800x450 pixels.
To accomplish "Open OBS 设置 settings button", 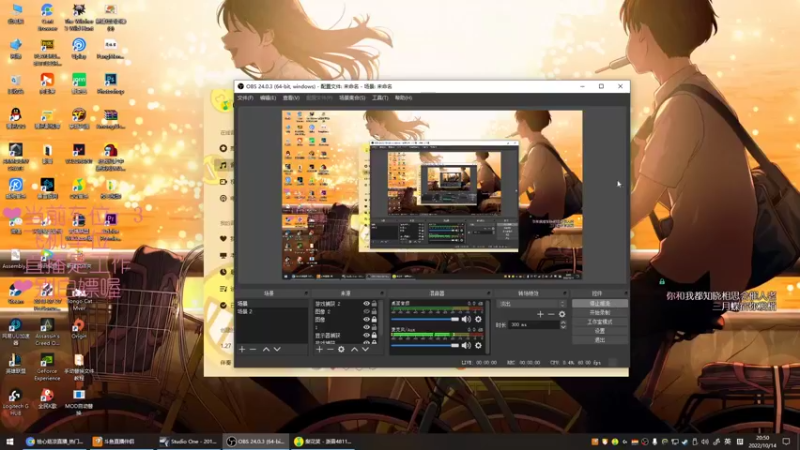I will (599, 331).
